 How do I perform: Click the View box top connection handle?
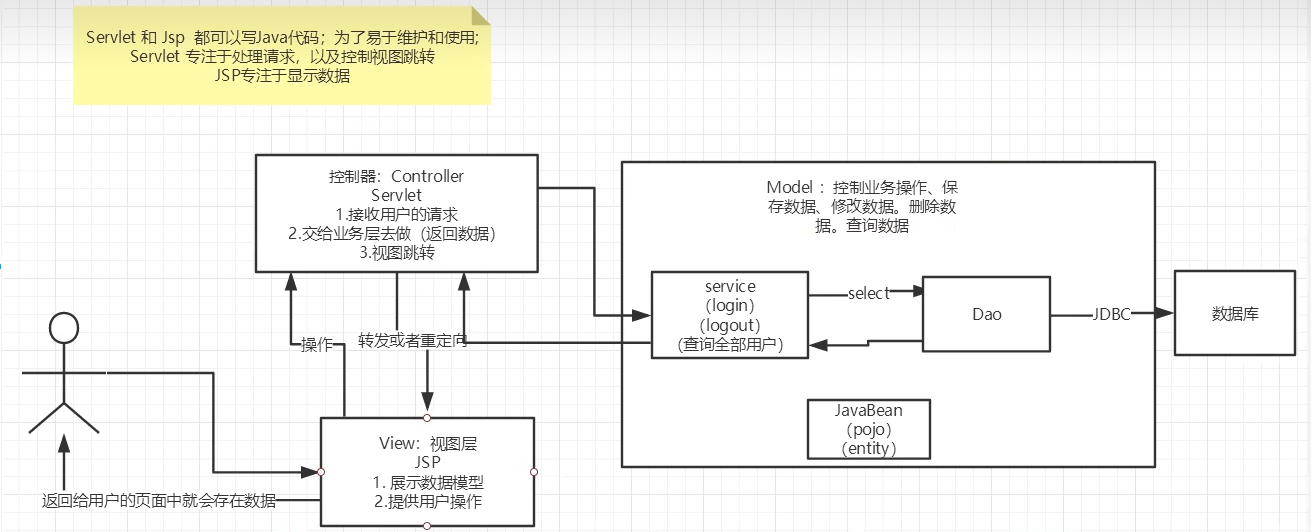pos(427,417)
